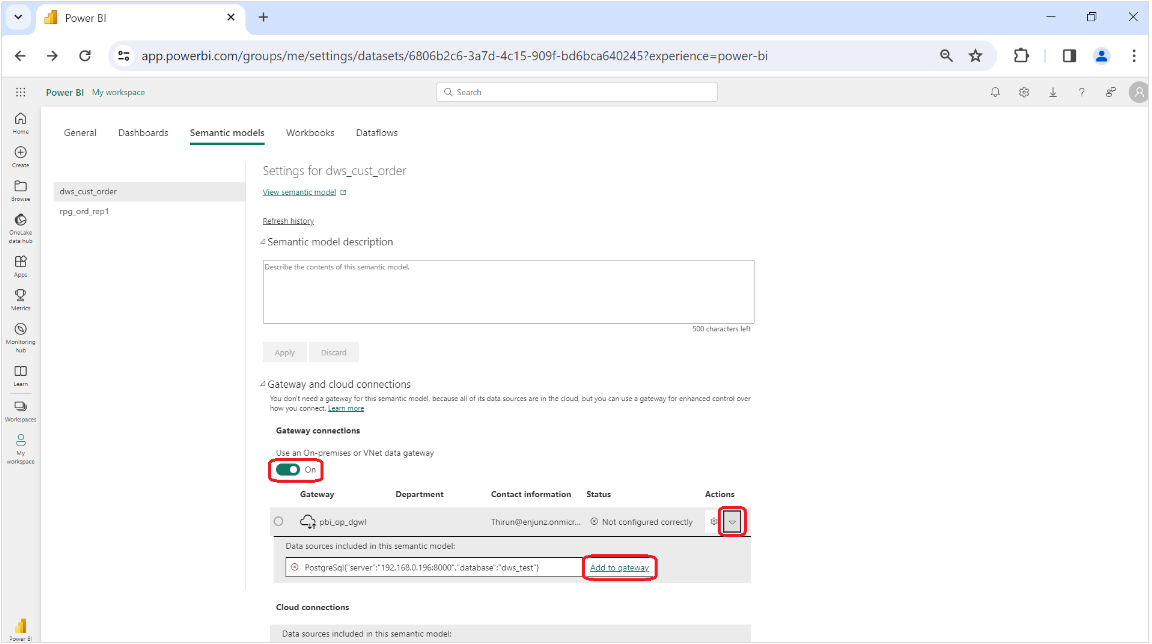
Task: Select the Semantic models tab
Action: coord(227,133)
